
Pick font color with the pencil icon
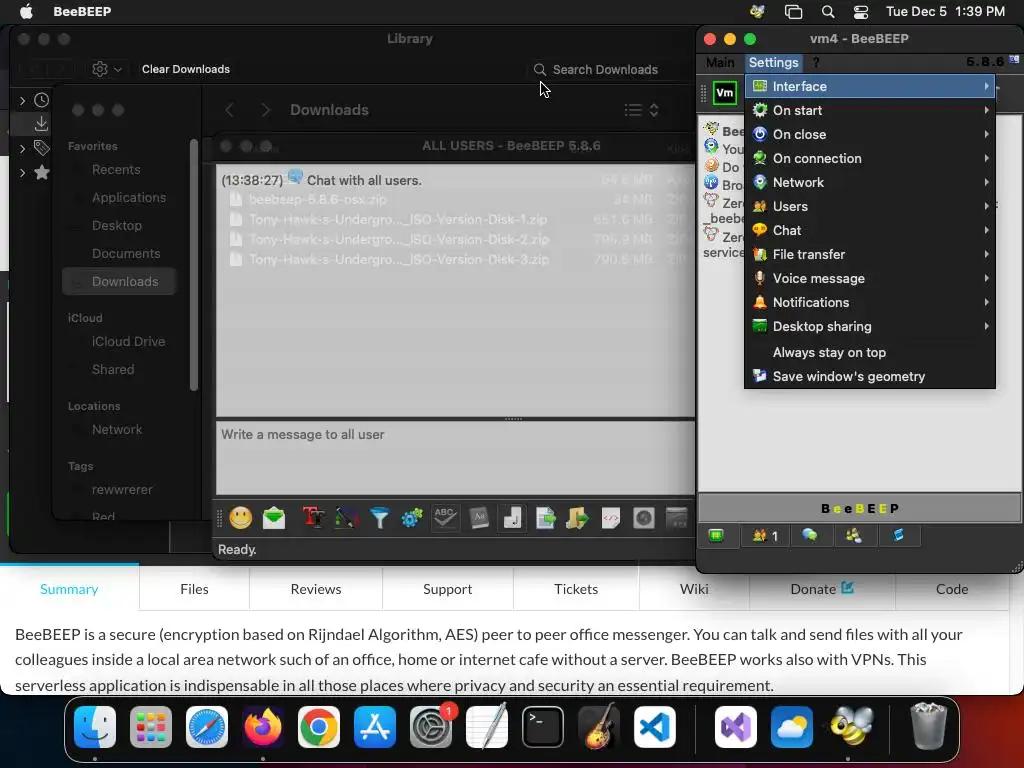pos(346,518)
